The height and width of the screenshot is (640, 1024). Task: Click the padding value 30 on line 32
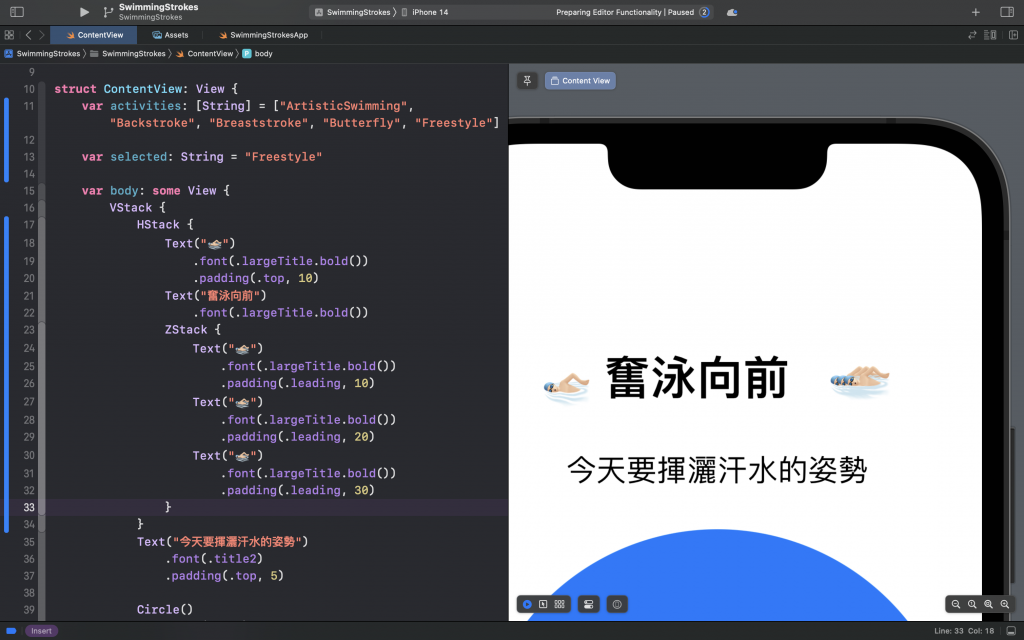361,490
